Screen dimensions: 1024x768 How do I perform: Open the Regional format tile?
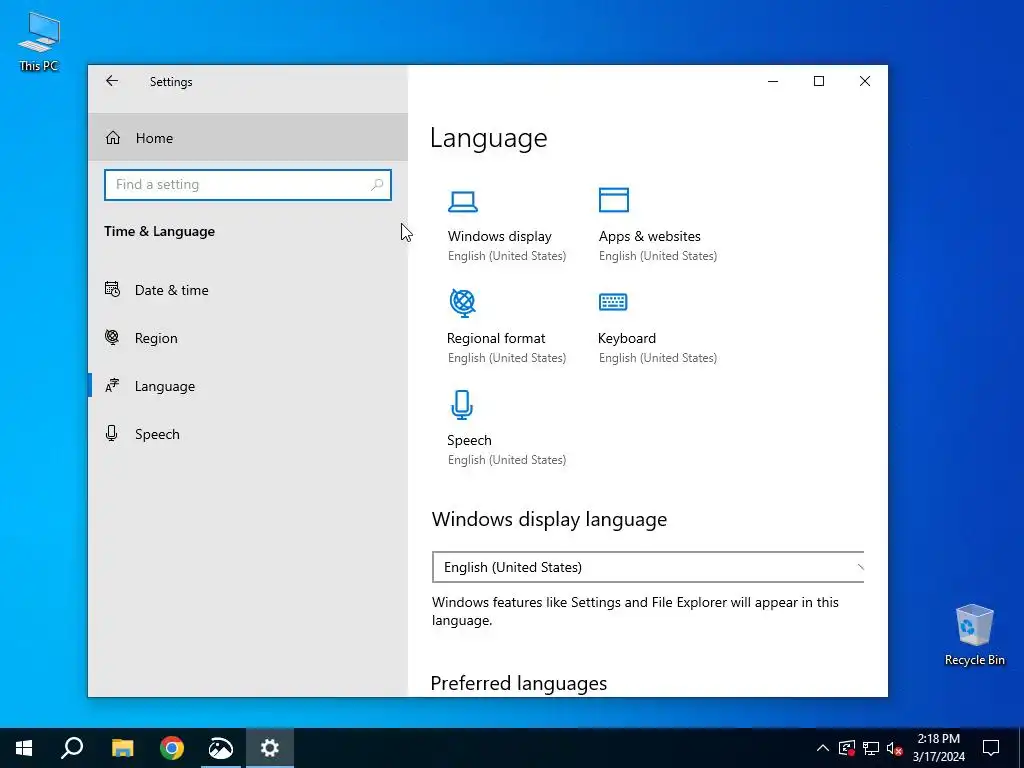(x=507, y=328)
